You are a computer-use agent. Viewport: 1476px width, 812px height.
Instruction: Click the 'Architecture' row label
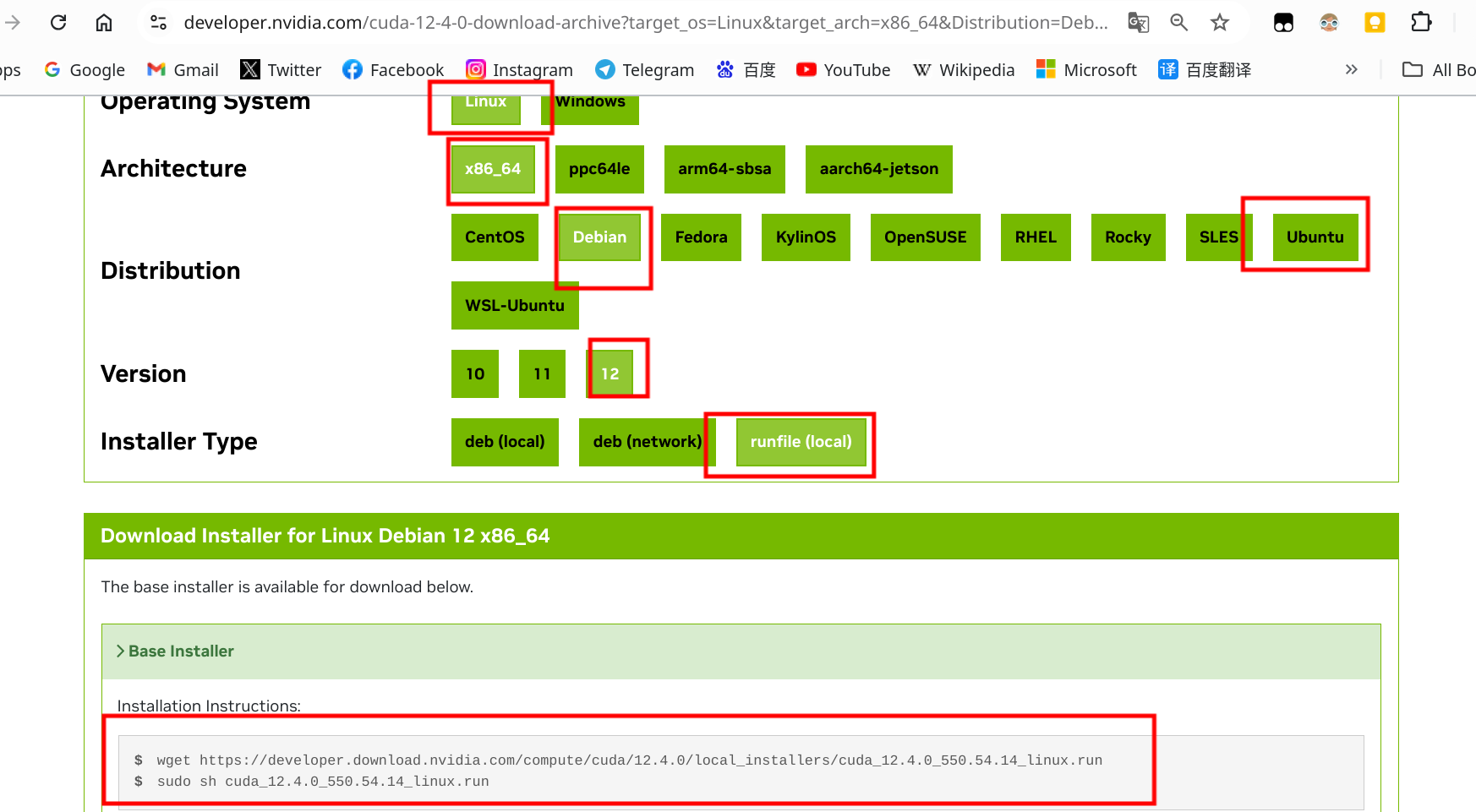click(x=174, y=169)
